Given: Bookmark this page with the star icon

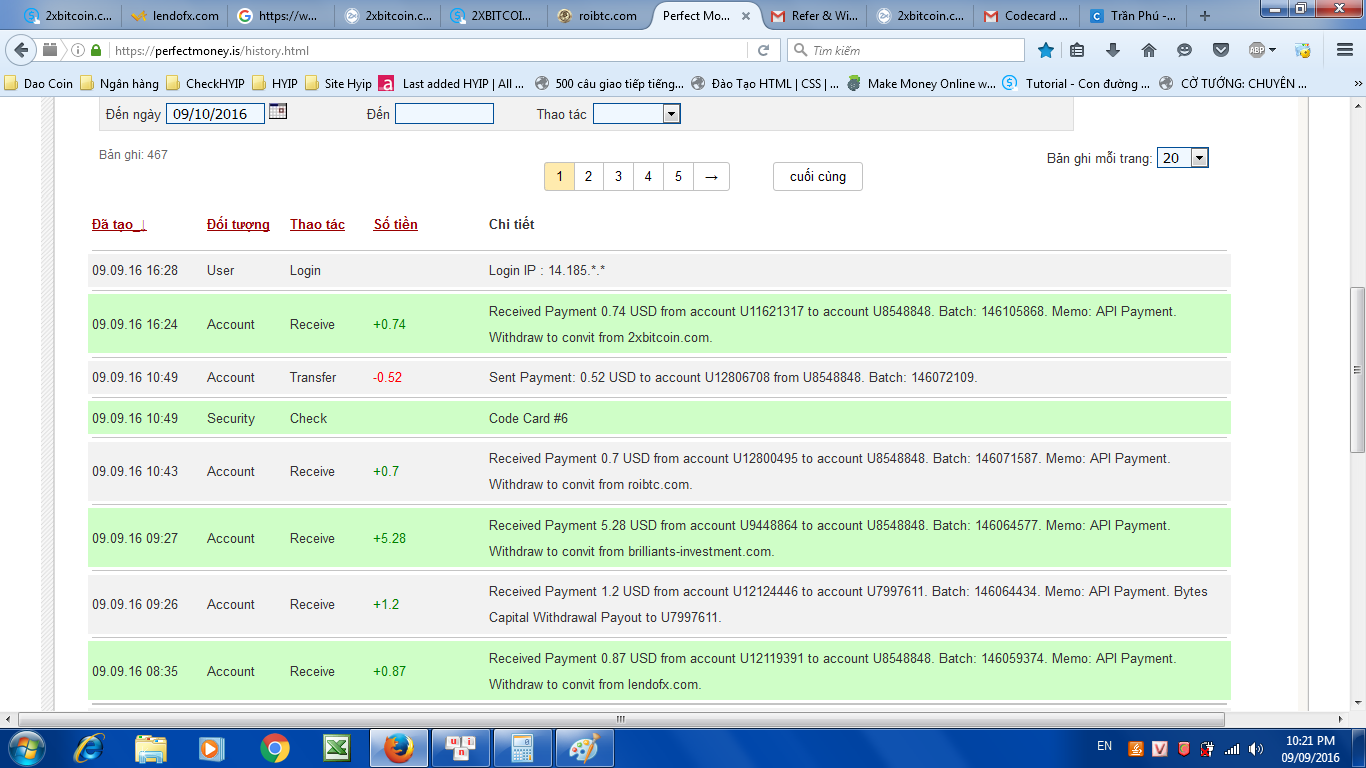Looking at the screenshot, I should coord(1045,50).
